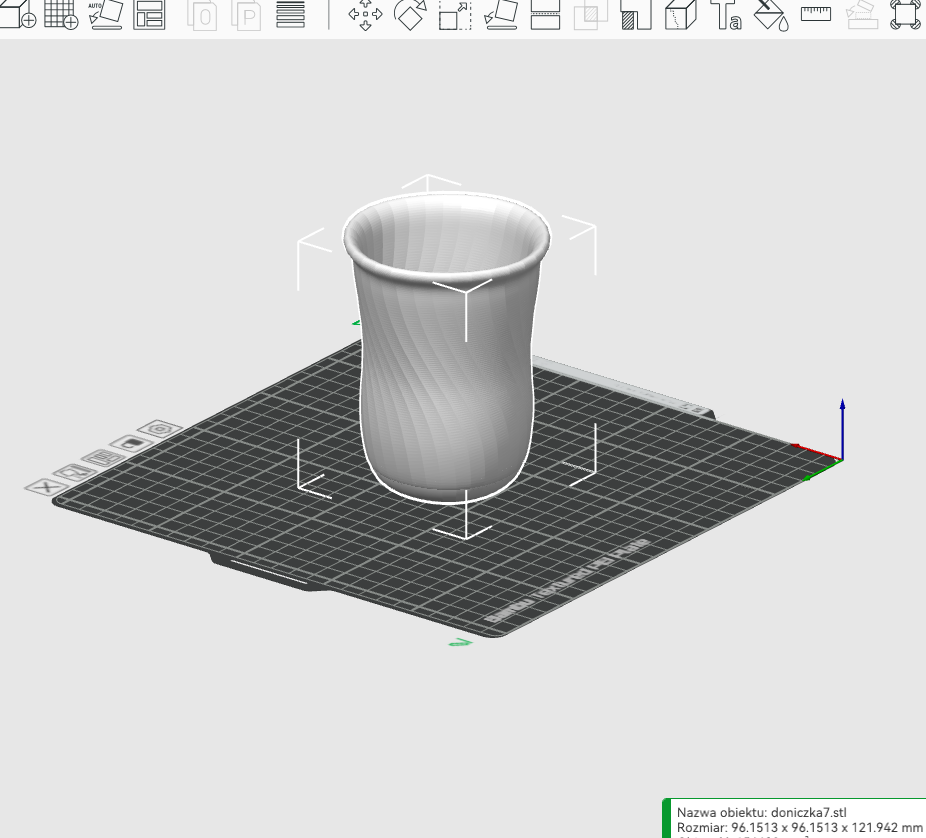Select the Measure ruler tool
The image size is (926, 838).
[x=816, y=14]
